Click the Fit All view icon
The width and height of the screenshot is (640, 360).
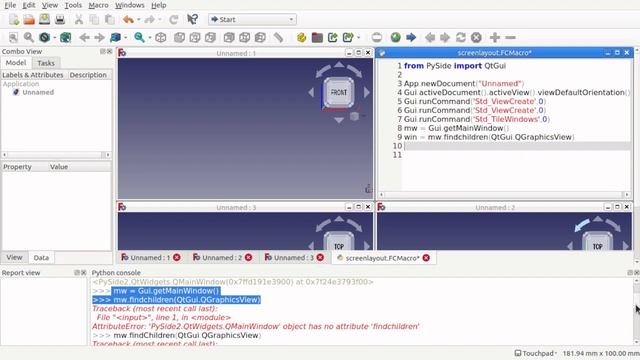(x=13, y=38)
